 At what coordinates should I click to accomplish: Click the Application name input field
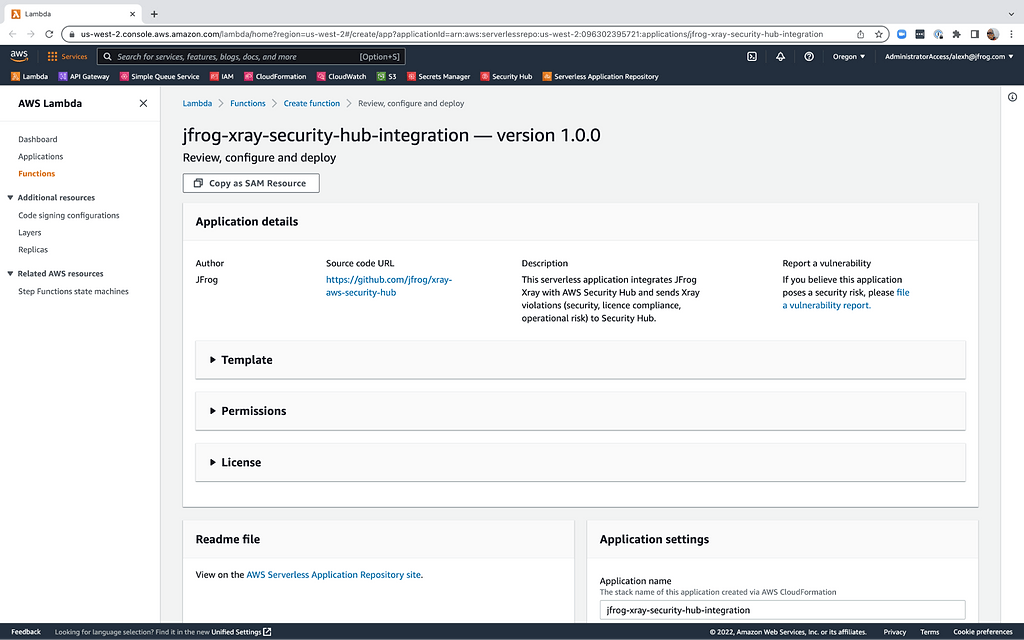click(782, 610)
